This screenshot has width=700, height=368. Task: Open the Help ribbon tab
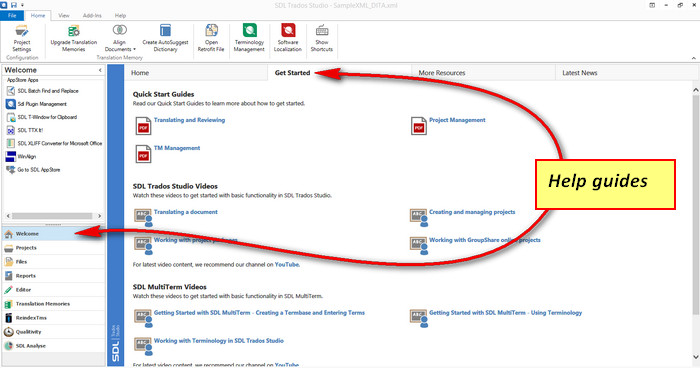pos(120,15)
